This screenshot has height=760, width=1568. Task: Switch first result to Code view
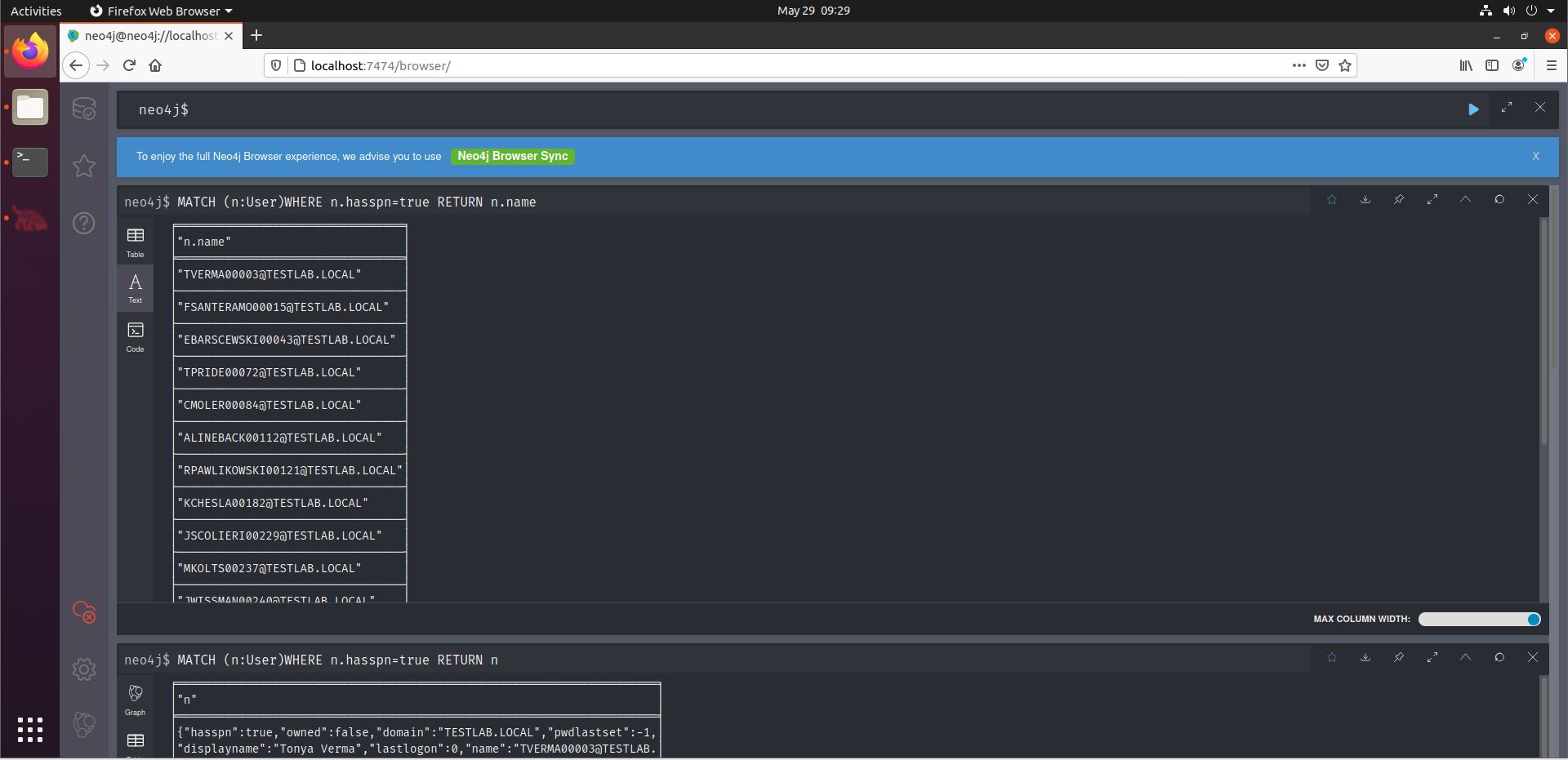(135, 337)
